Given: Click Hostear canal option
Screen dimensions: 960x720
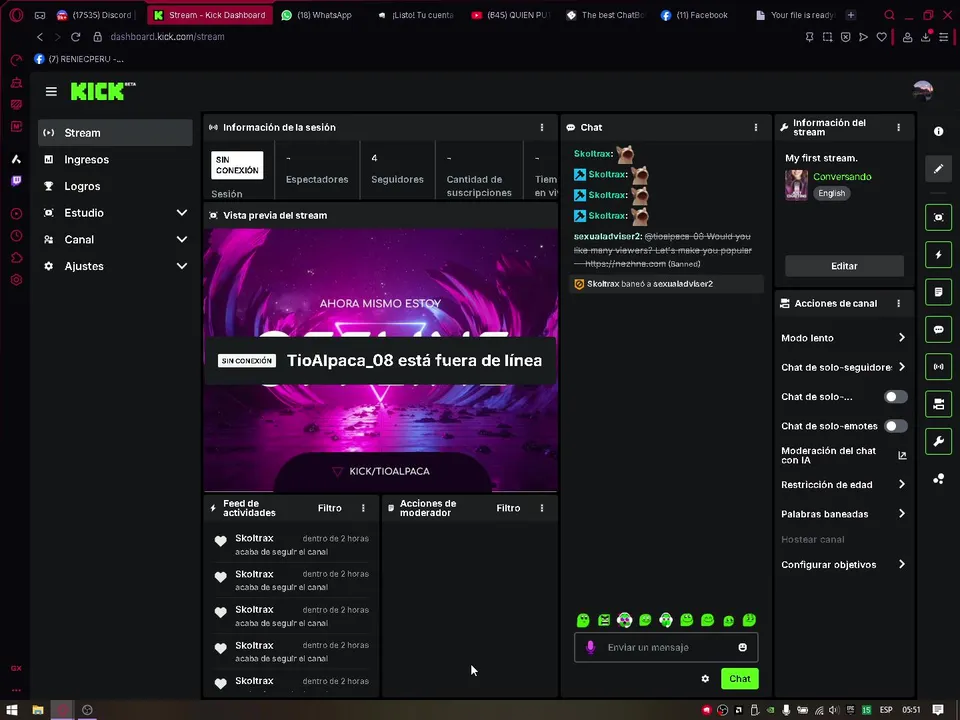Looking at the screenshot, I should pos(812,539).
